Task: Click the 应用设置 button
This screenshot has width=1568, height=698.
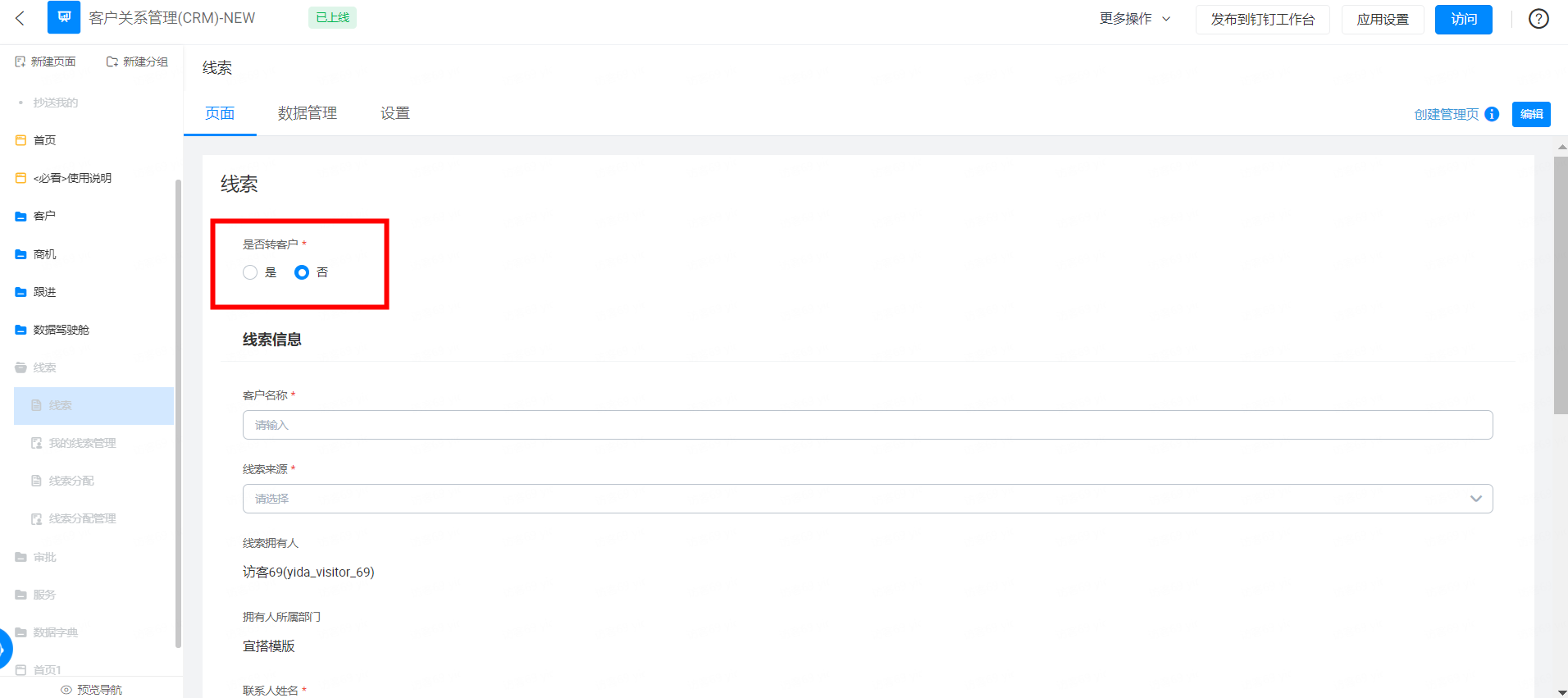Action: 1383,20
